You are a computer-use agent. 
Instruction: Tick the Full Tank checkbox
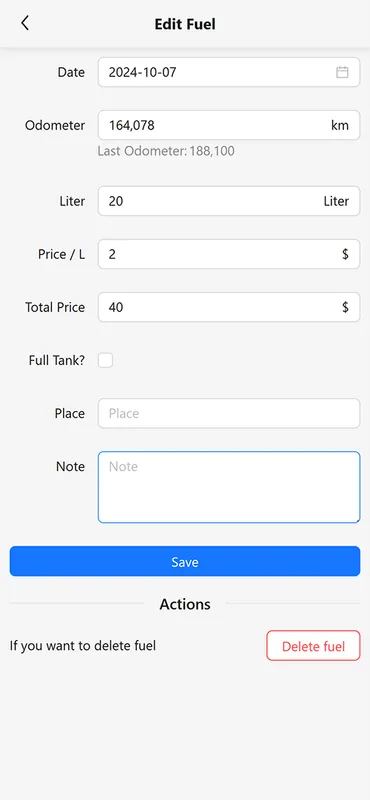[x=106, y=361]
